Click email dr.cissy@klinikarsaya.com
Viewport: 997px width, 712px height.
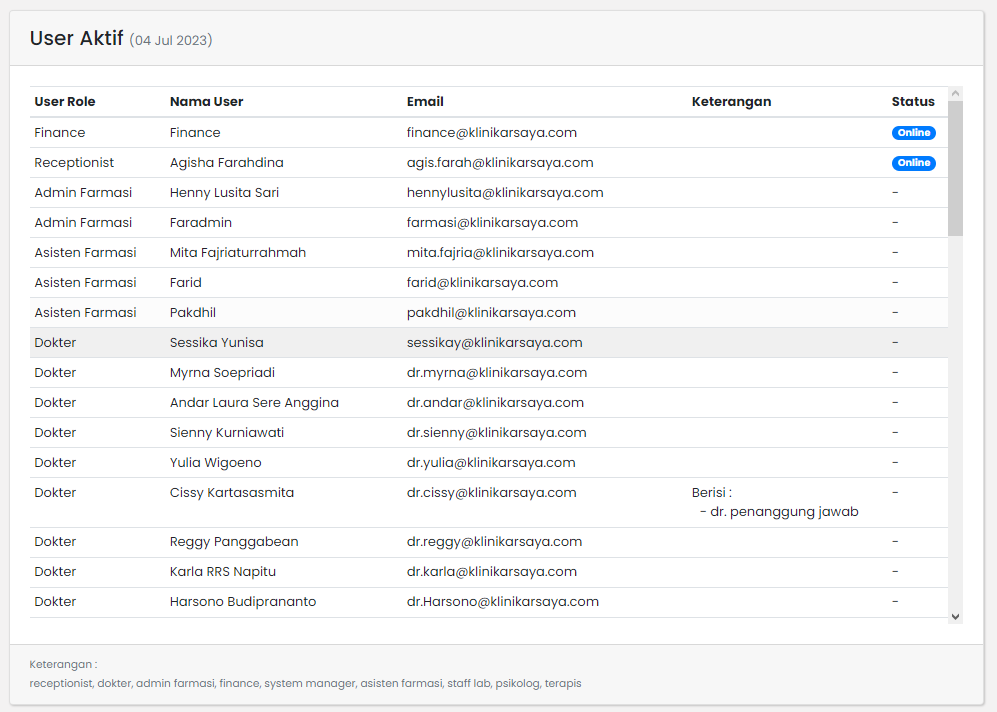click(x=491, y=493)
